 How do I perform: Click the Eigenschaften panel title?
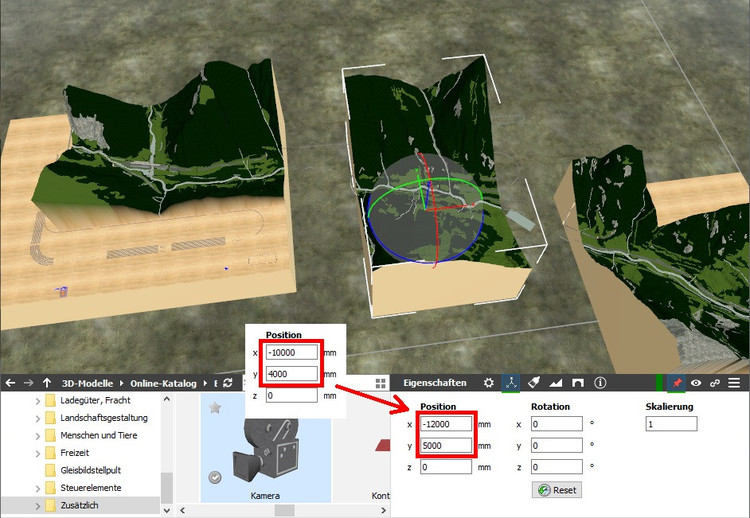click(434, 383)
